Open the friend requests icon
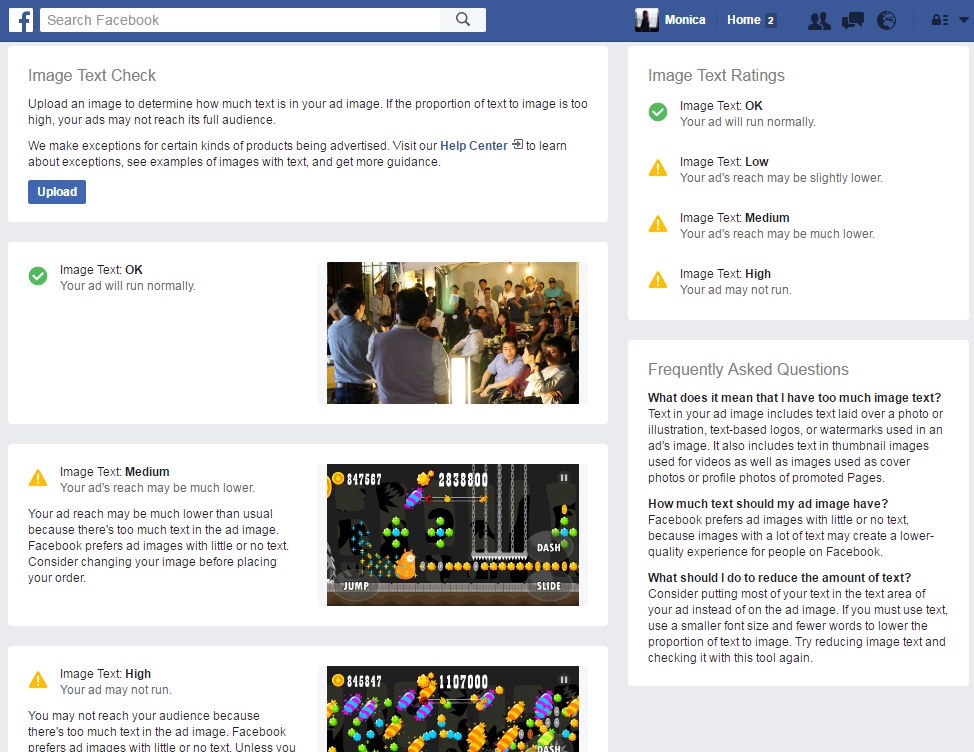The height and width of the screenshot is (752, 974). click(818, 20)
